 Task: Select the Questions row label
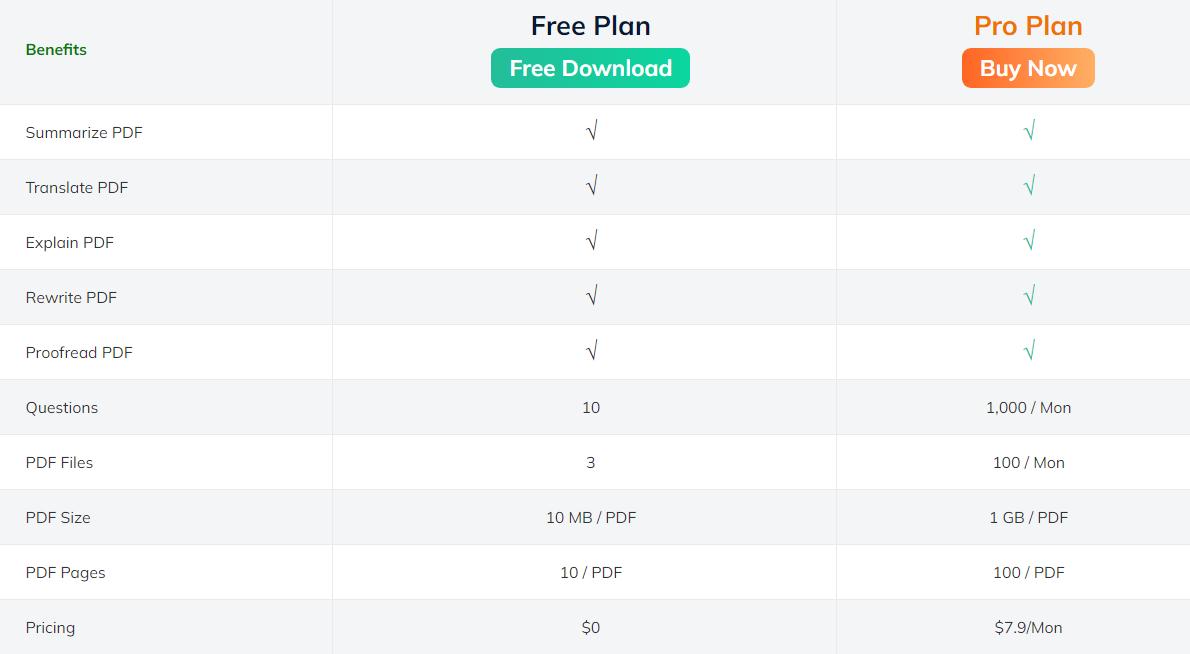62,407
